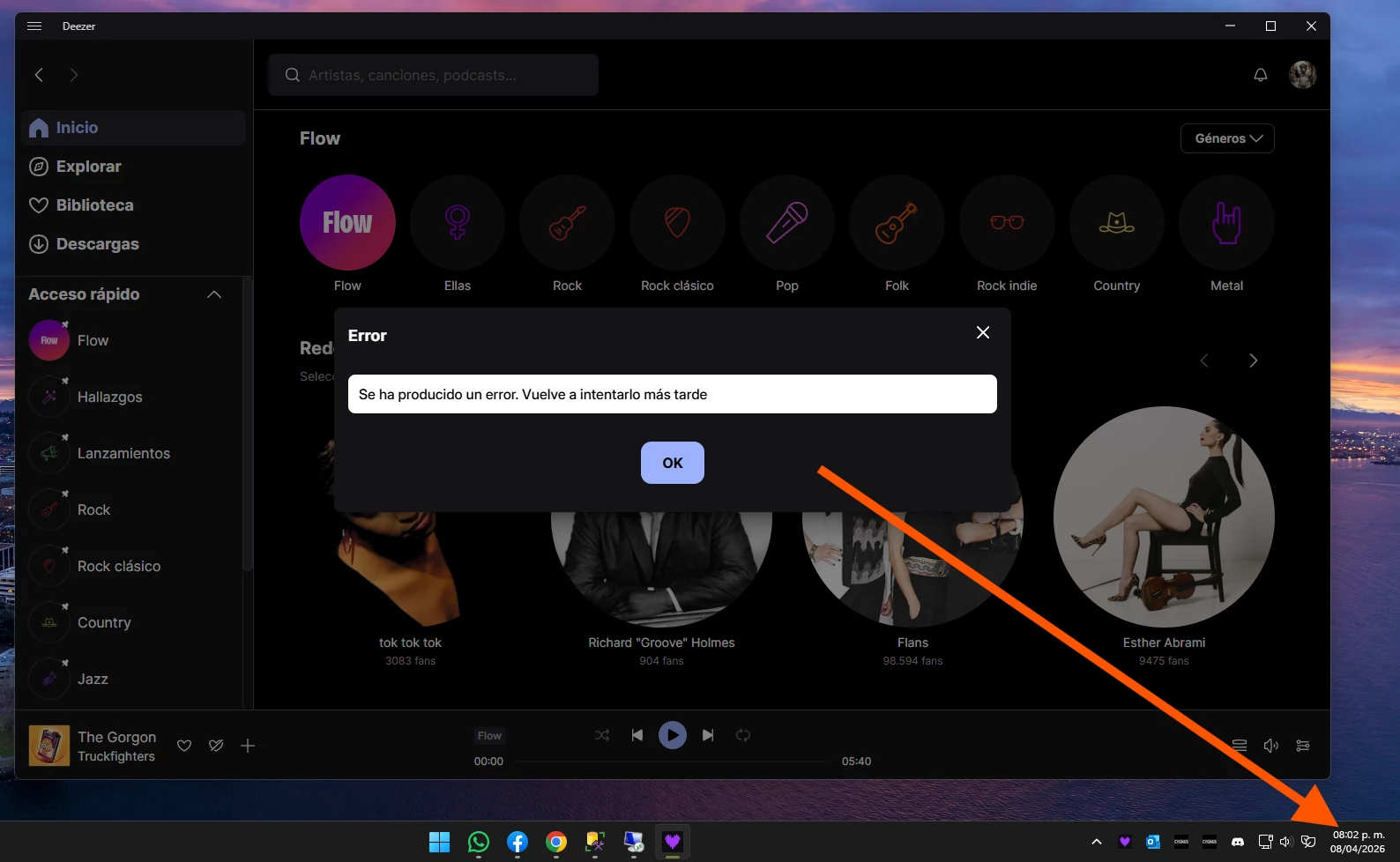Click OK in the Error dialog
1400x862 pixels.
coord(672,463)
